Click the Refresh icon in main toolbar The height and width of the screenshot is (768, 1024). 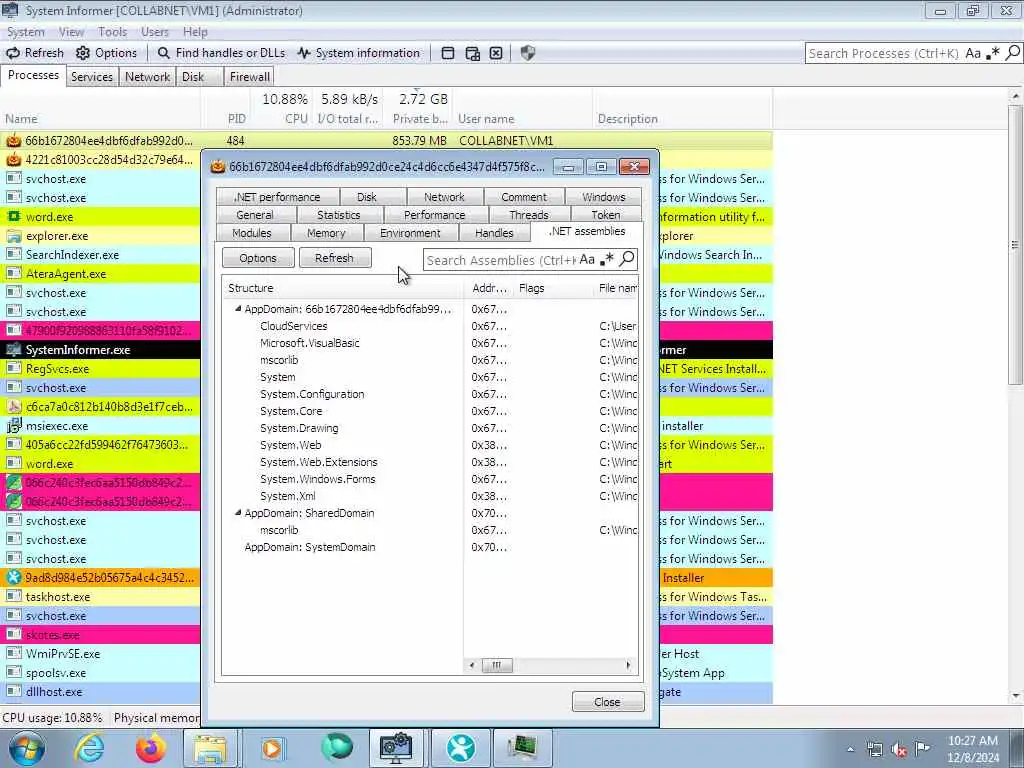coord(13,53)
